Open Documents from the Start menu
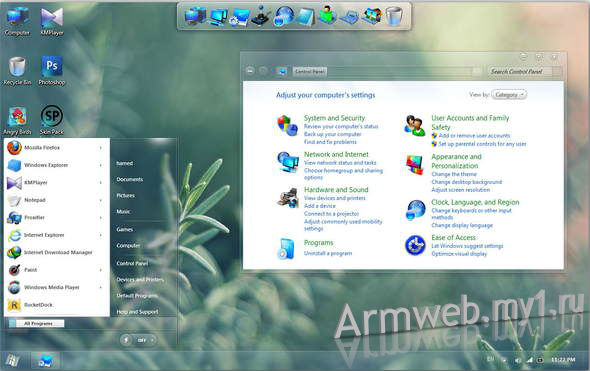This screenshot has height=371, width=590. point(129,179)
